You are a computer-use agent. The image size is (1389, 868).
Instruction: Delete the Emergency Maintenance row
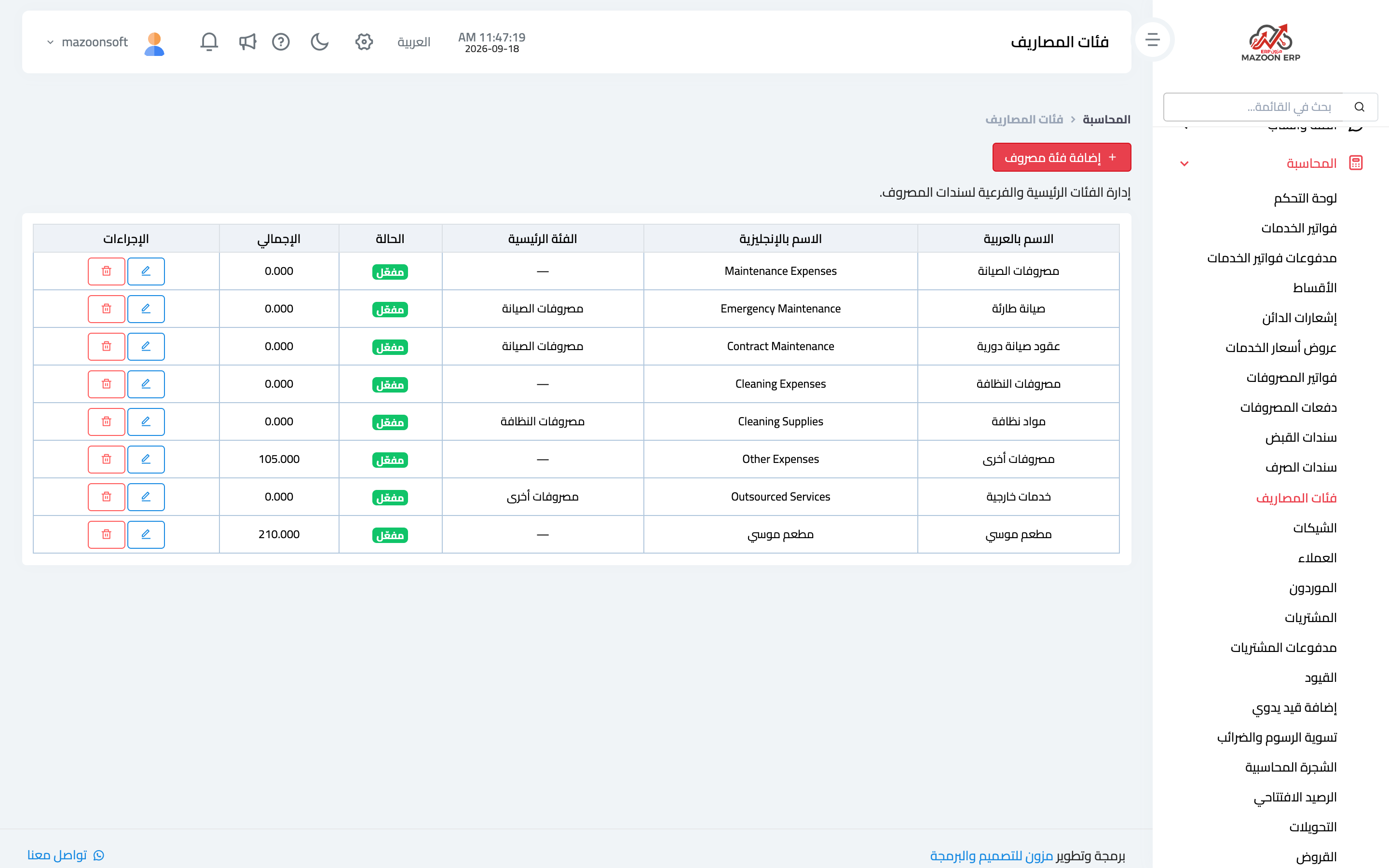coord(106,309)
